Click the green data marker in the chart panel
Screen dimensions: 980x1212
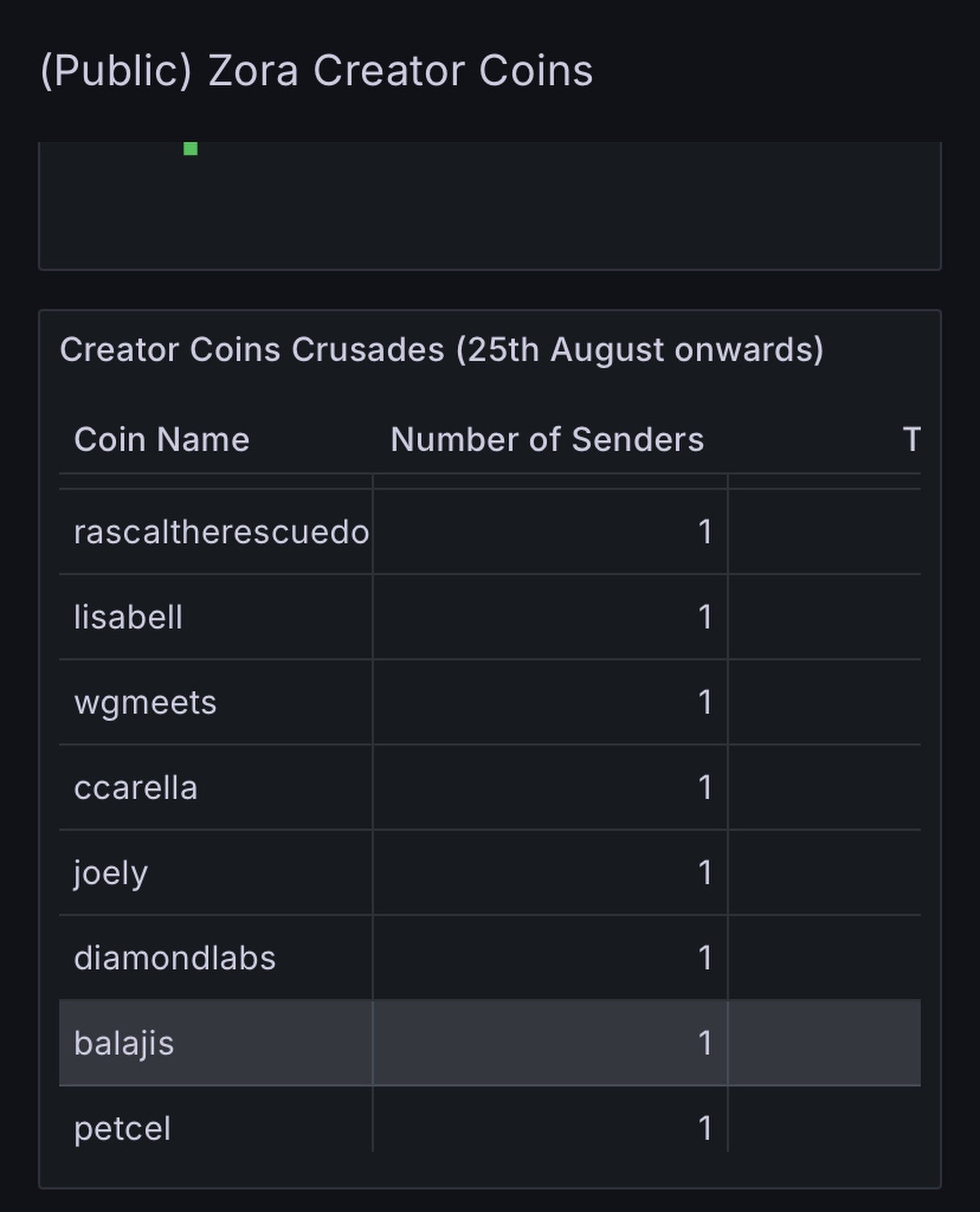[190, 148]
